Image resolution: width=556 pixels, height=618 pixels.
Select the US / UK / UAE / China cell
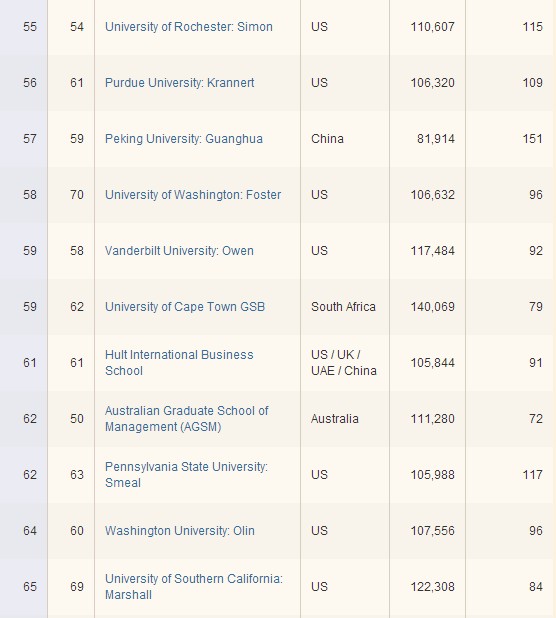pos(344,363)
